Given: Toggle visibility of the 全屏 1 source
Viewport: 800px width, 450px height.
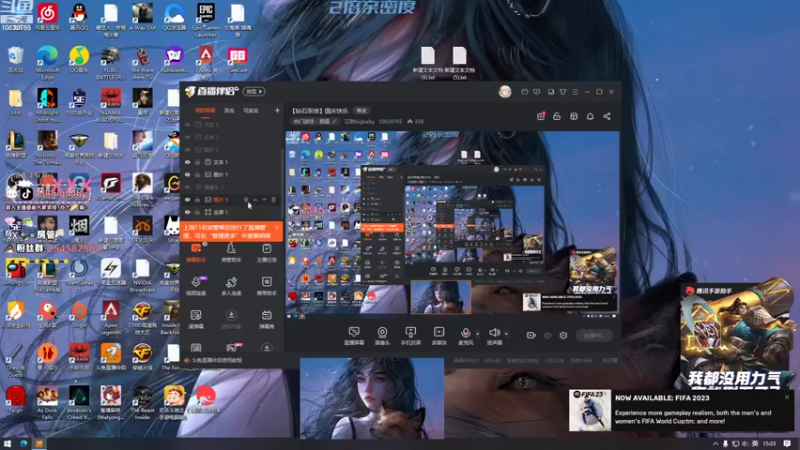Looking at the screenshot, I should click(187, 212).
